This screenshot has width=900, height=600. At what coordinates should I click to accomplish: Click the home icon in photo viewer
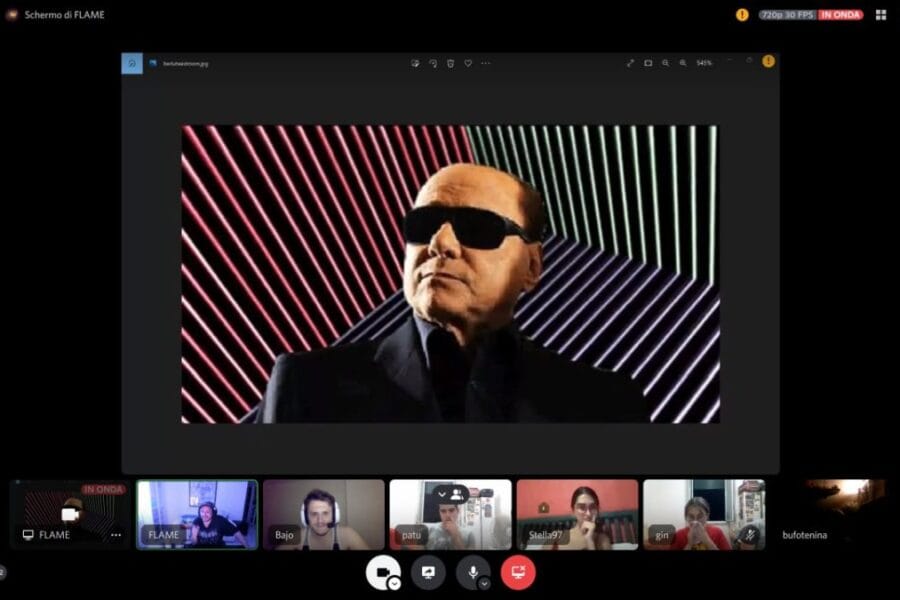(x=132, y=63)
